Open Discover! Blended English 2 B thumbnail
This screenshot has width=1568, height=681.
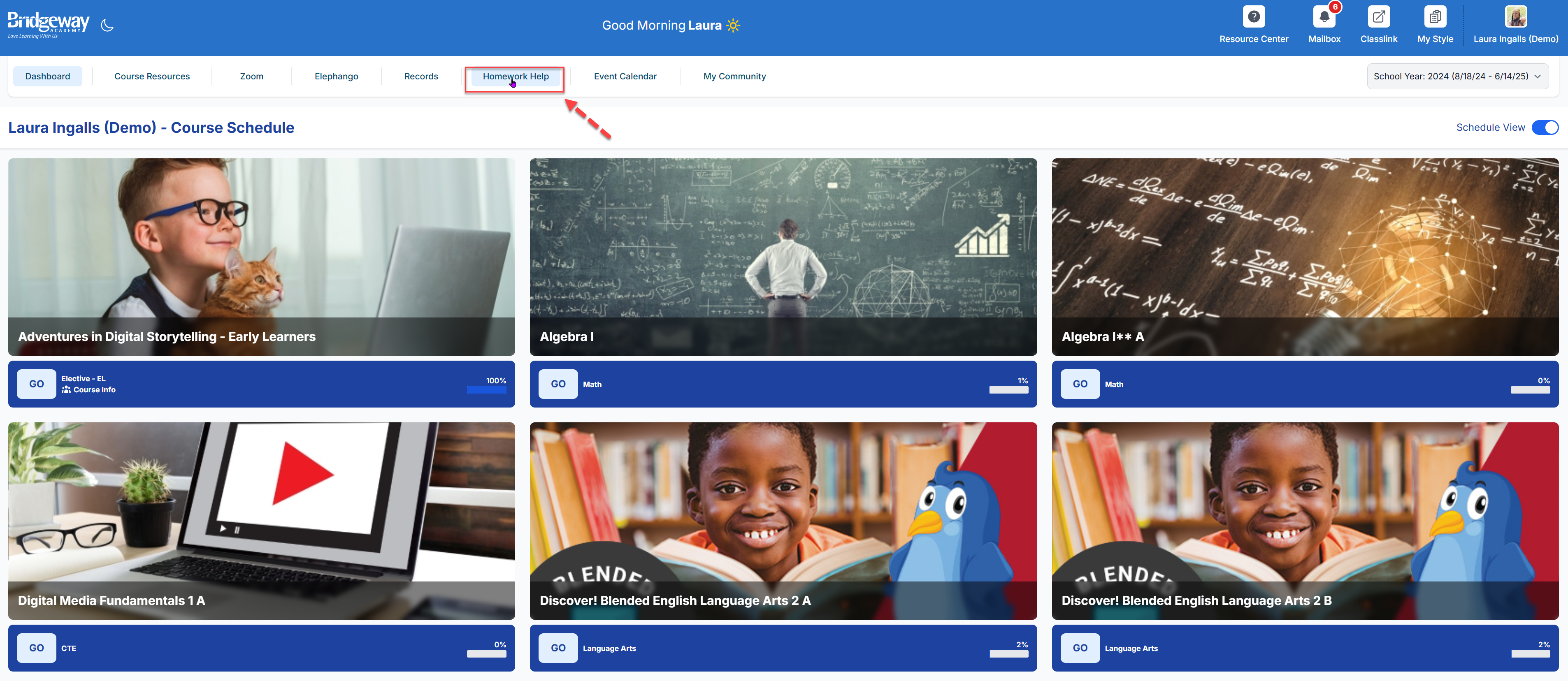pyautogui.click(x=1304, y=520)
